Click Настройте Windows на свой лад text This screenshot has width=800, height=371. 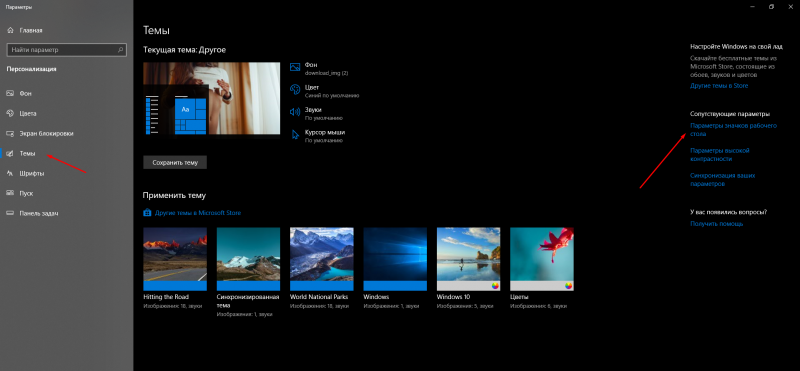(x=735, y=46)
